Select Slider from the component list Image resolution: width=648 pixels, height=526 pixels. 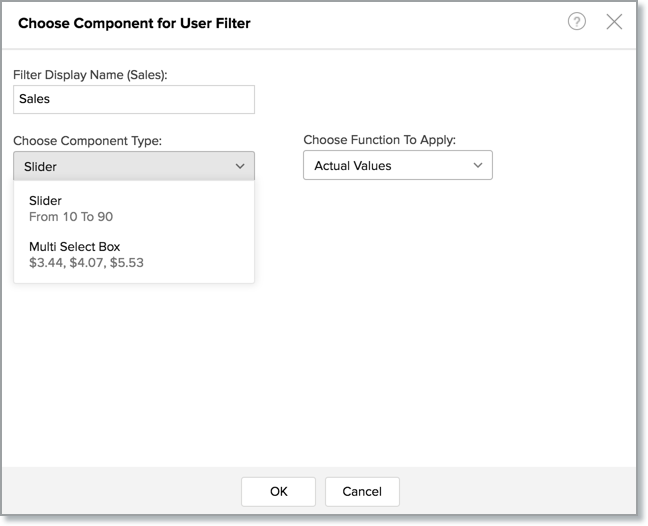[46, 201]
